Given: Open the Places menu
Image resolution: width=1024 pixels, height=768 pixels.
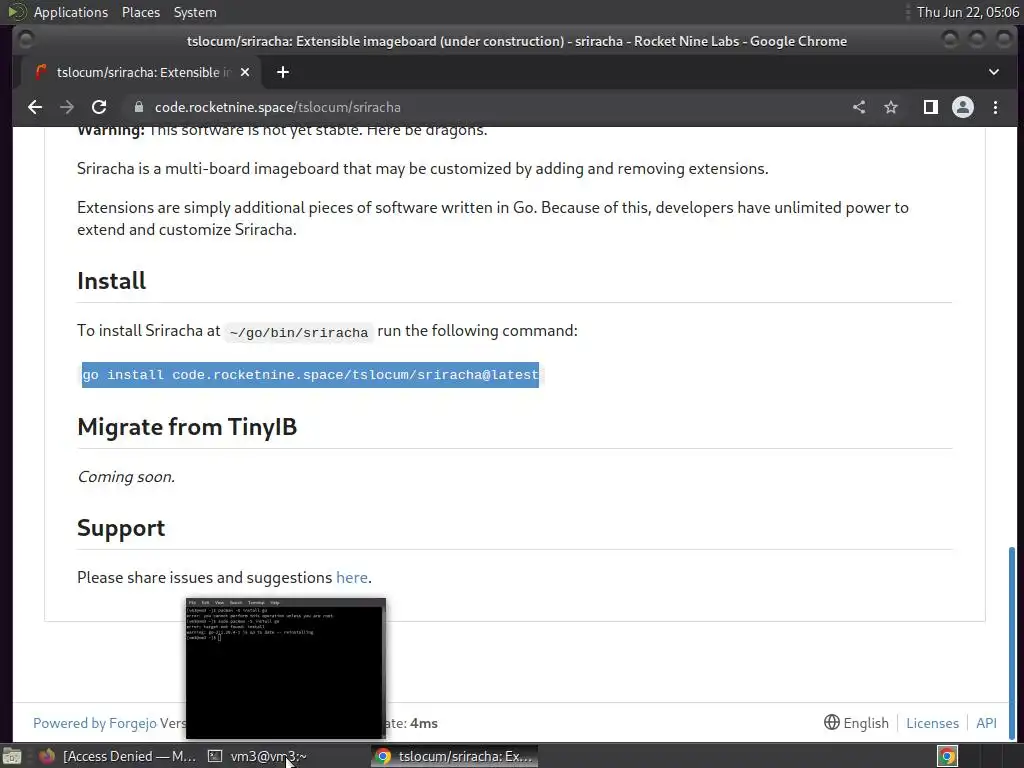Looking at the screenshot, I should (x=140, y=12).
